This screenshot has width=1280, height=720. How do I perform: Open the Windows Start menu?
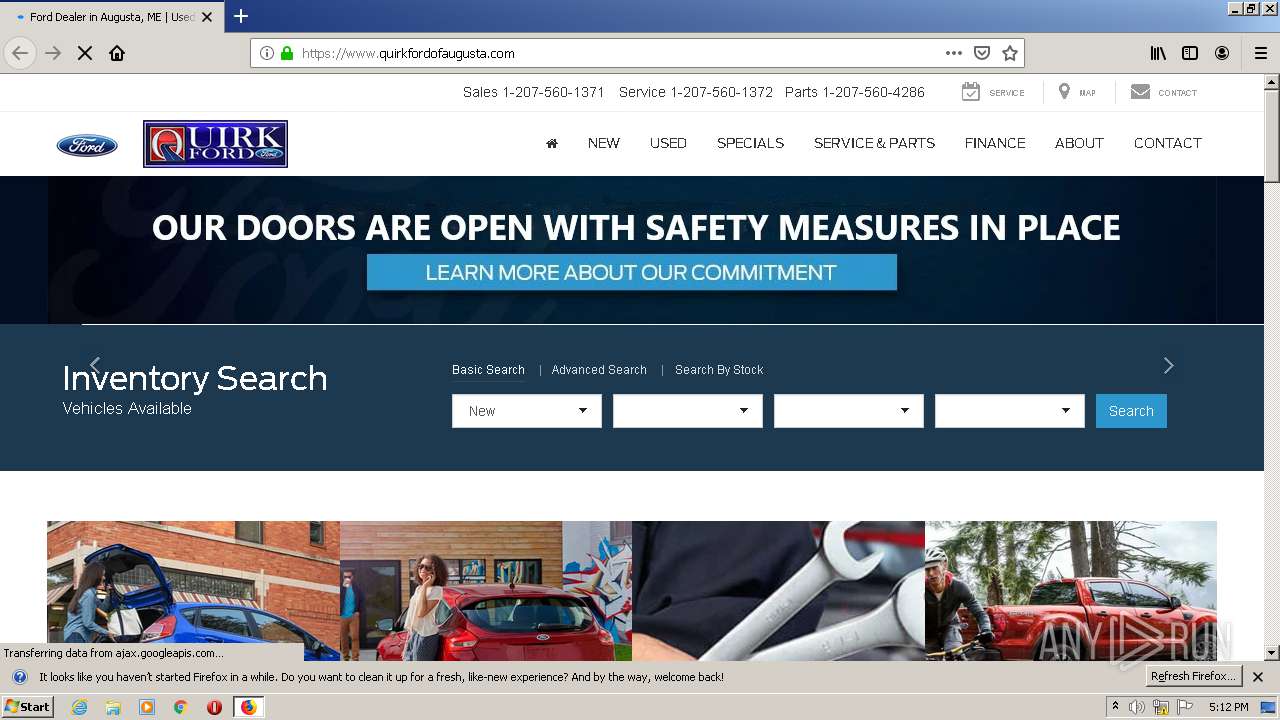click(28, 707)
